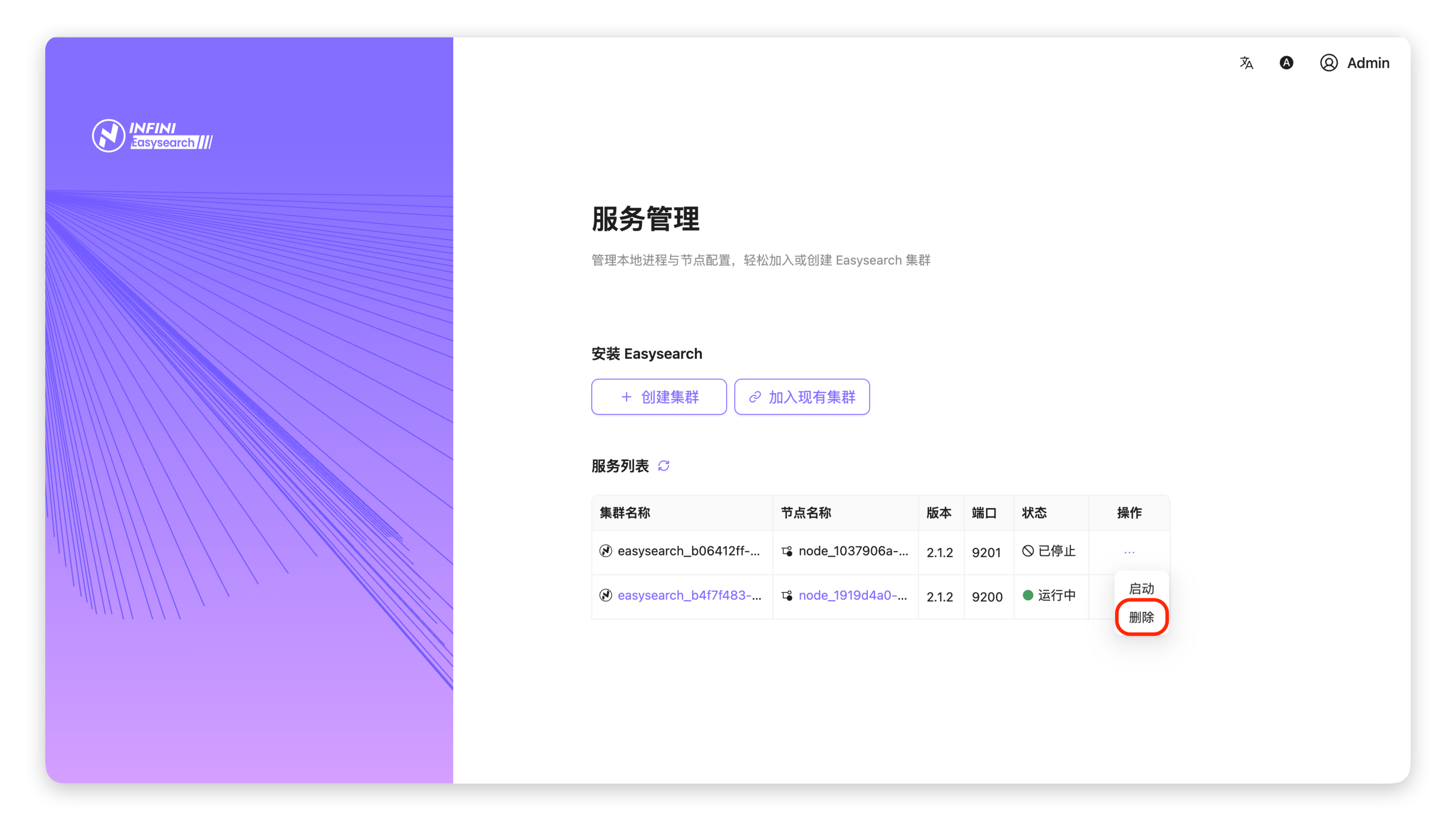The height and width of the screenshot is (838, 1456).
Task: Click cluster icon in easysearch_b4f7f483 row
Action: click(605, 595)
